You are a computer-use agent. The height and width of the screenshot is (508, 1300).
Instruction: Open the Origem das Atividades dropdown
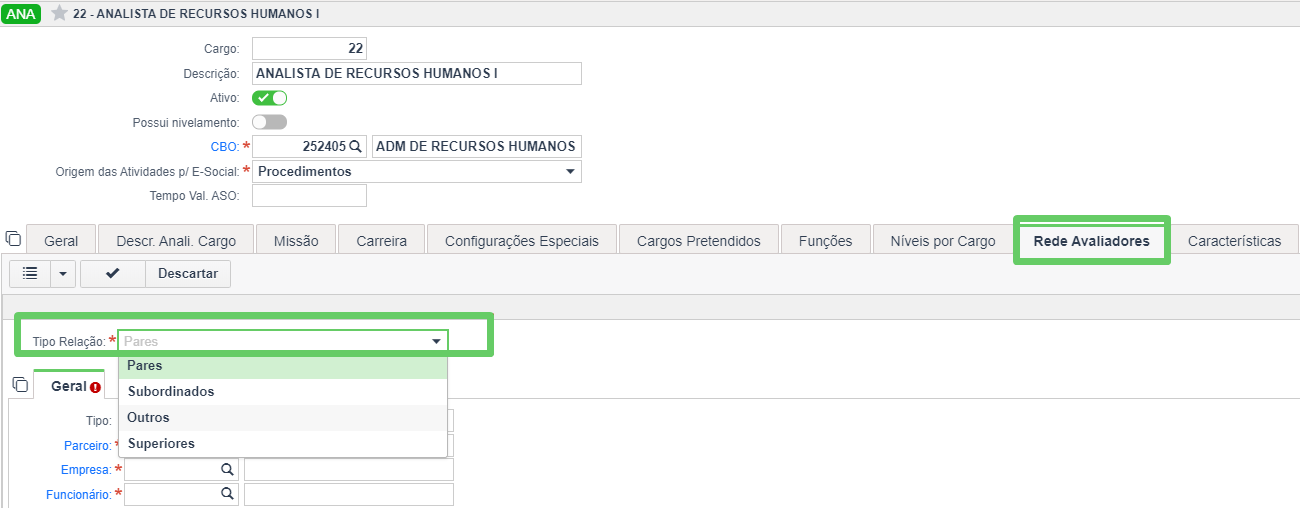tap(417, 171)
